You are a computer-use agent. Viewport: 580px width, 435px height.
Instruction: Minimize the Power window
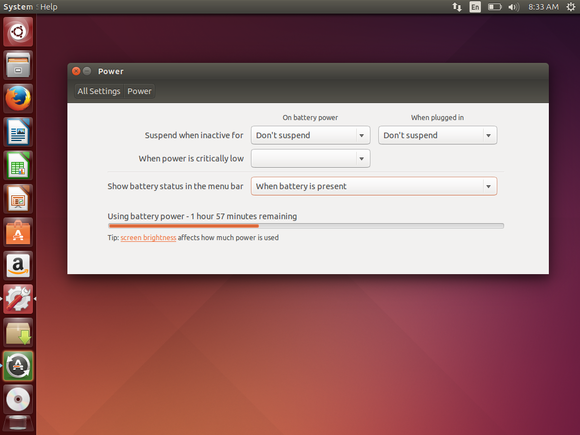coord(87,71)
